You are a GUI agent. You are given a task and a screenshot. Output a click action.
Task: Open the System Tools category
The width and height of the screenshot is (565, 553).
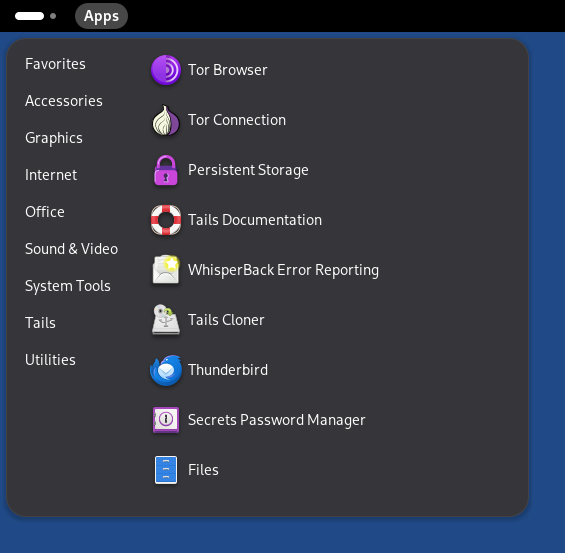(68, 286)
